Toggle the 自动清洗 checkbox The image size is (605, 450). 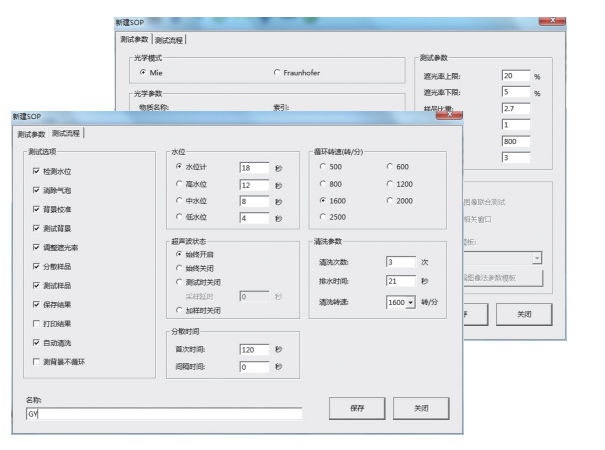(36, 342)
